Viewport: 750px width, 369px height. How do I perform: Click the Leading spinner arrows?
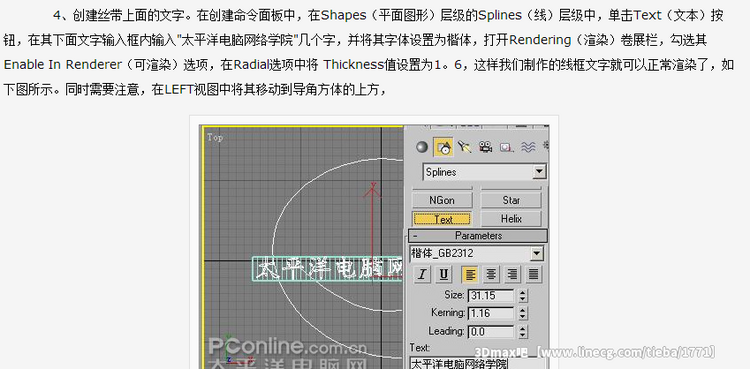coord(522,331)
